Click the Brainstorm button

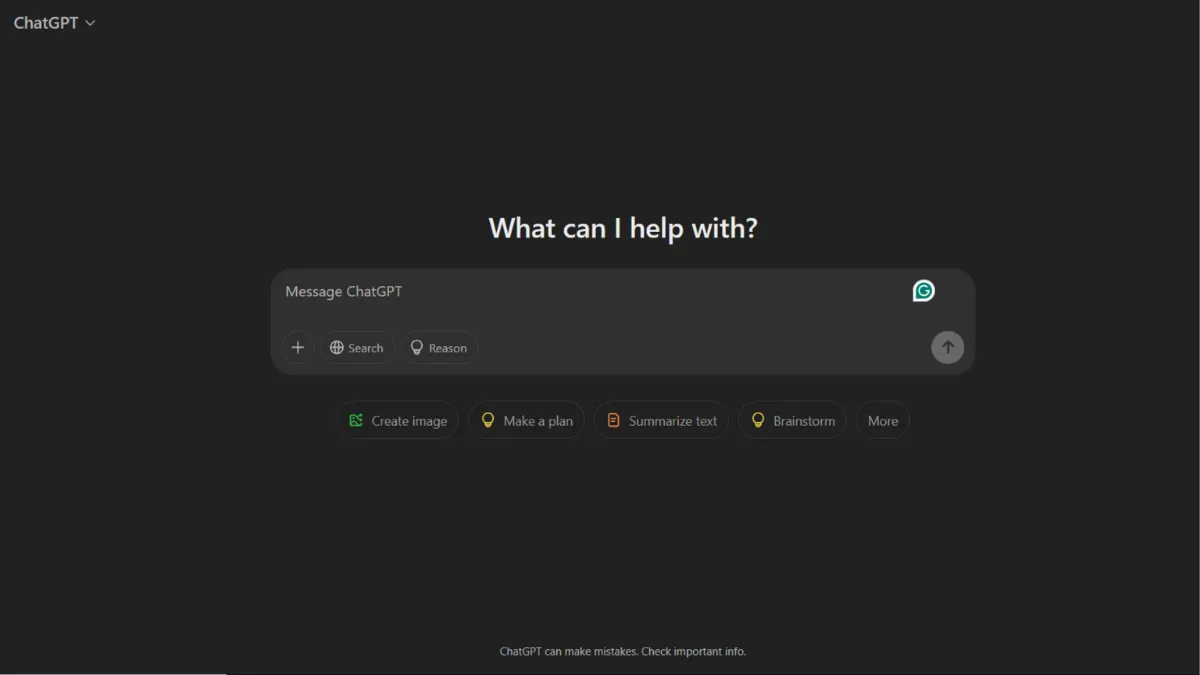(792, 420)
